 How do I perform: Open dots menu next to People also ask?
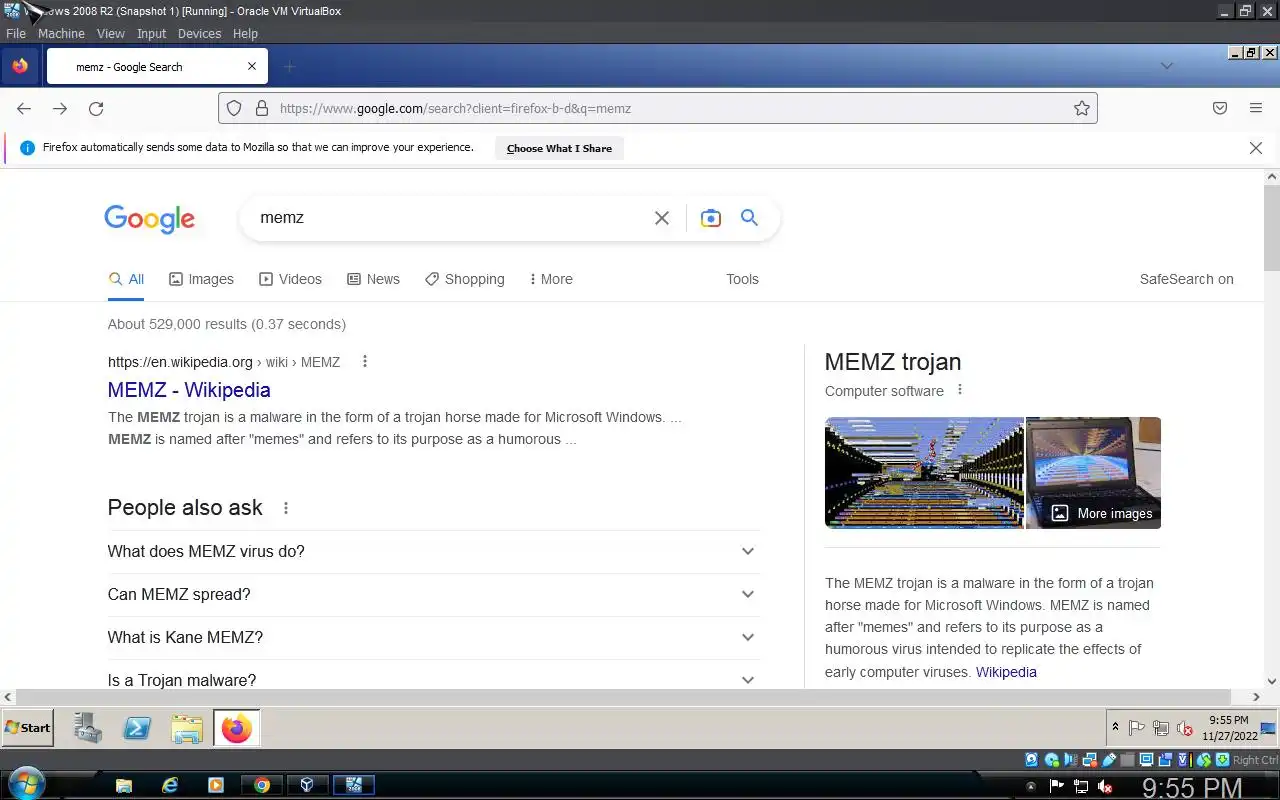pyautogui.click(x=286, y=508)
